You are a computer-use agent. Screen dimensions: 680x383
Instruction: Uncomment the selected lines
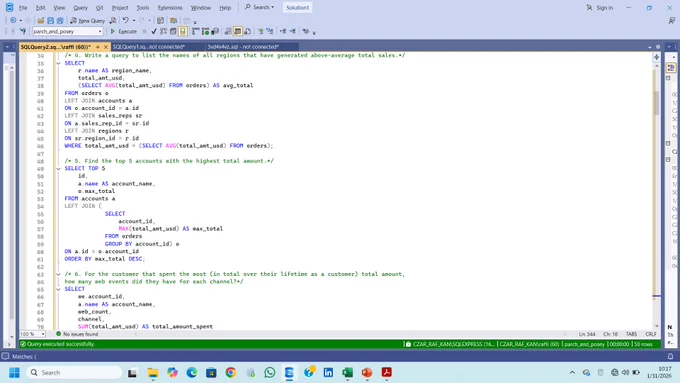tap(270, 31)
